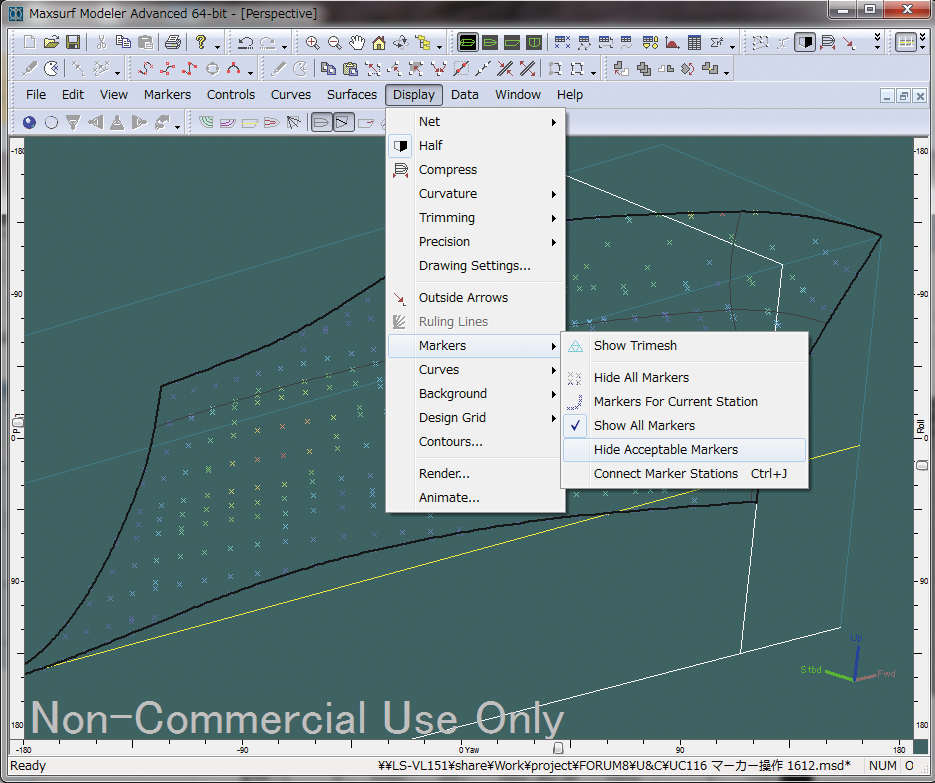Open the Window menu

click(518, 95)
